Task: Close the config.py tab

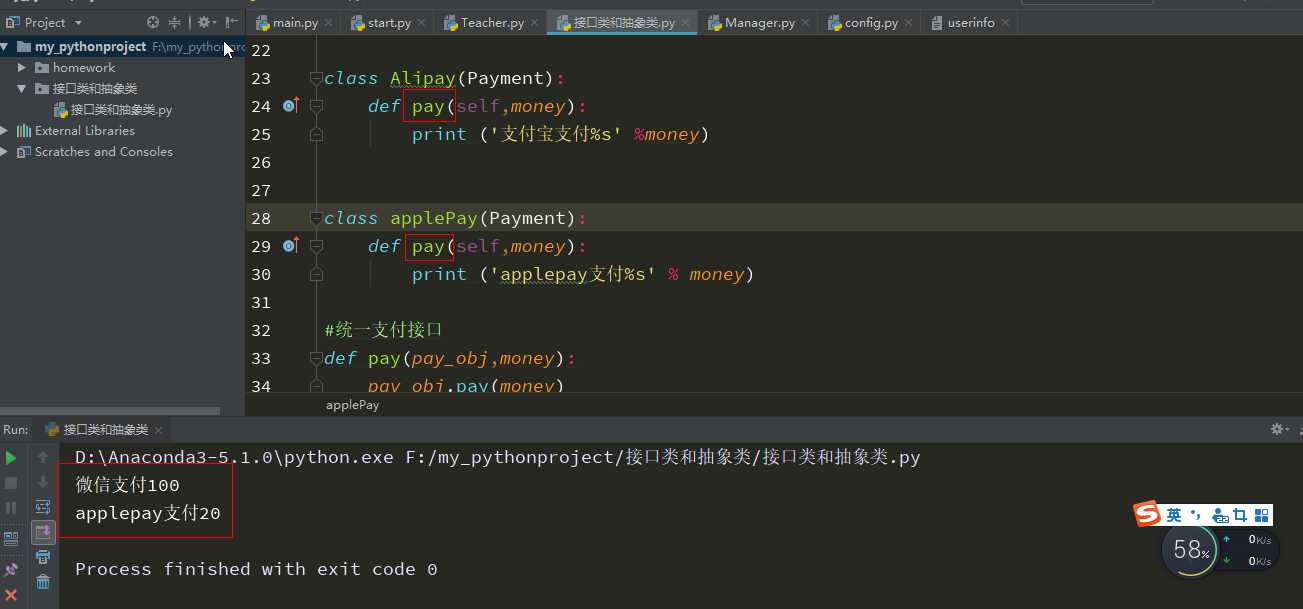Action: tap(910, 23)
